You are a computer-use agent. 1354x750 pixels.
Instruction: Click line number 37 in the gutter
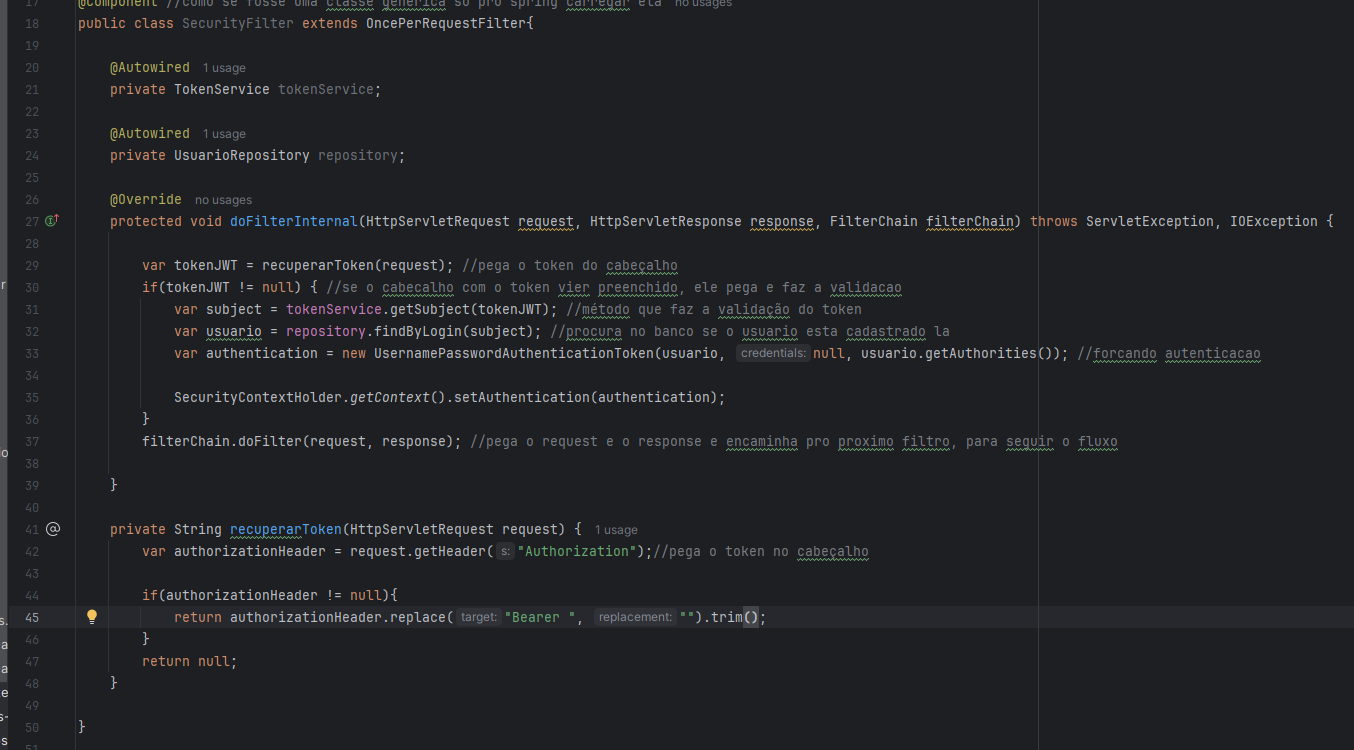pos(30,441)
